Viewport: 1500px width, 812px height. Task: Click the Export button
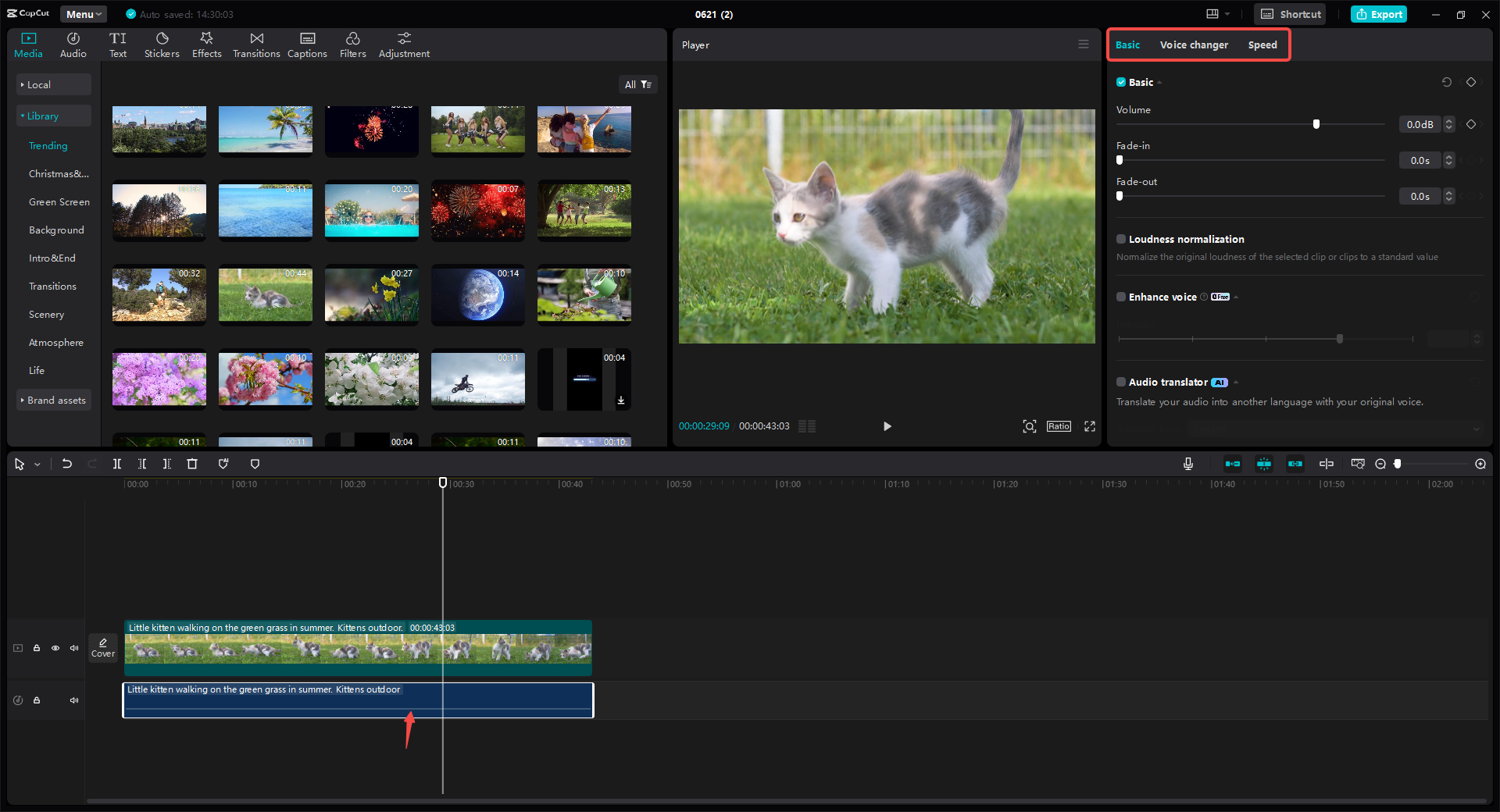(x=1379, y=14)
